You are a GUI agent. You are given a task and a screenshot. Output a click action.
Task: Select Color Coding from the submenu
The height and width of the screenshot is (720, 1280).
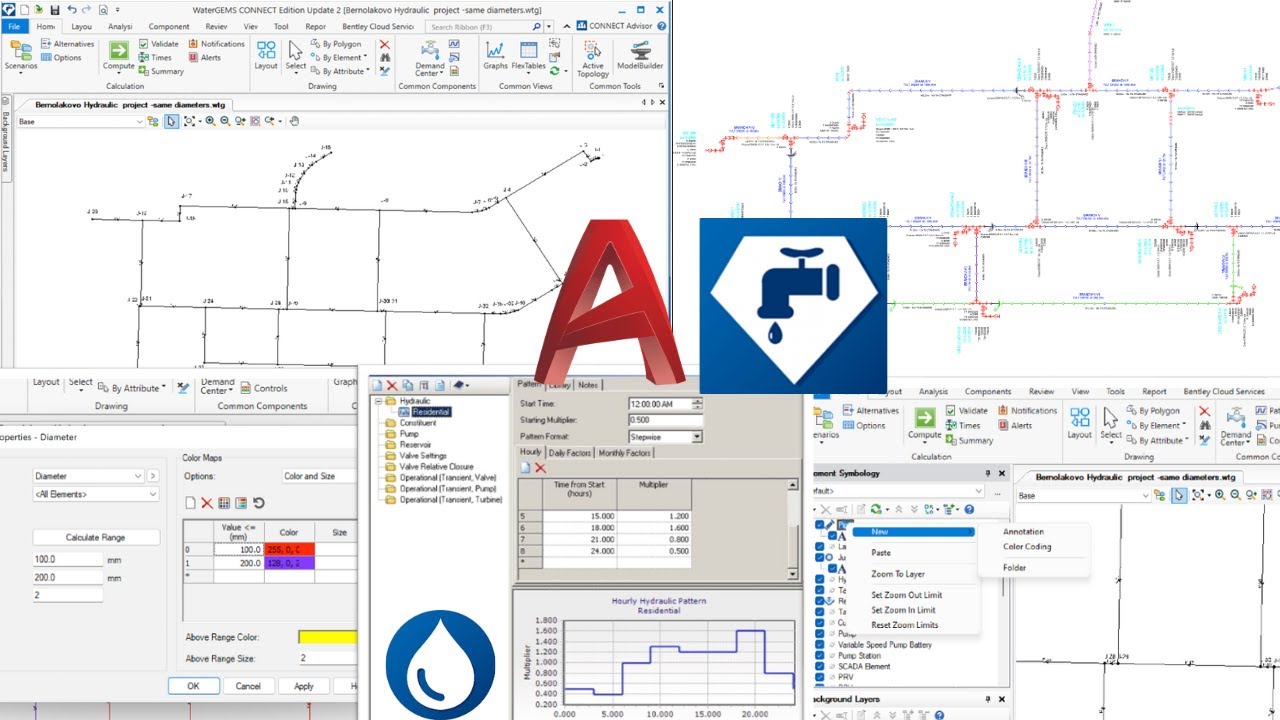[1027, 547]
